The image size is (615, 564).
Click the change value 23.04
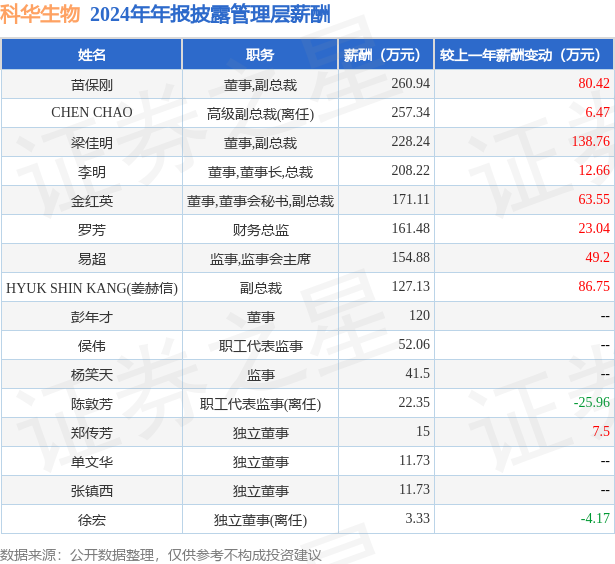coord(594,228)
